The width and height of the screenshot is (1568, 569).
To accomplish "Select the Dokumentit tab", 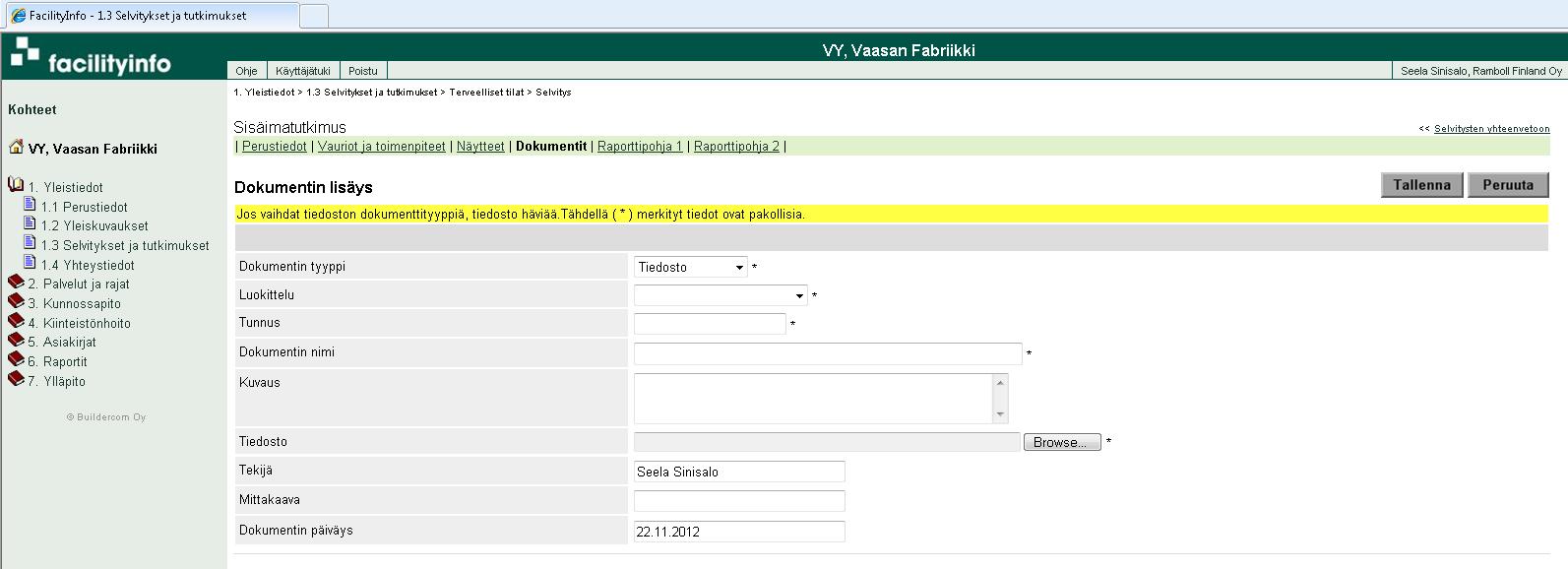I will 551,147.
